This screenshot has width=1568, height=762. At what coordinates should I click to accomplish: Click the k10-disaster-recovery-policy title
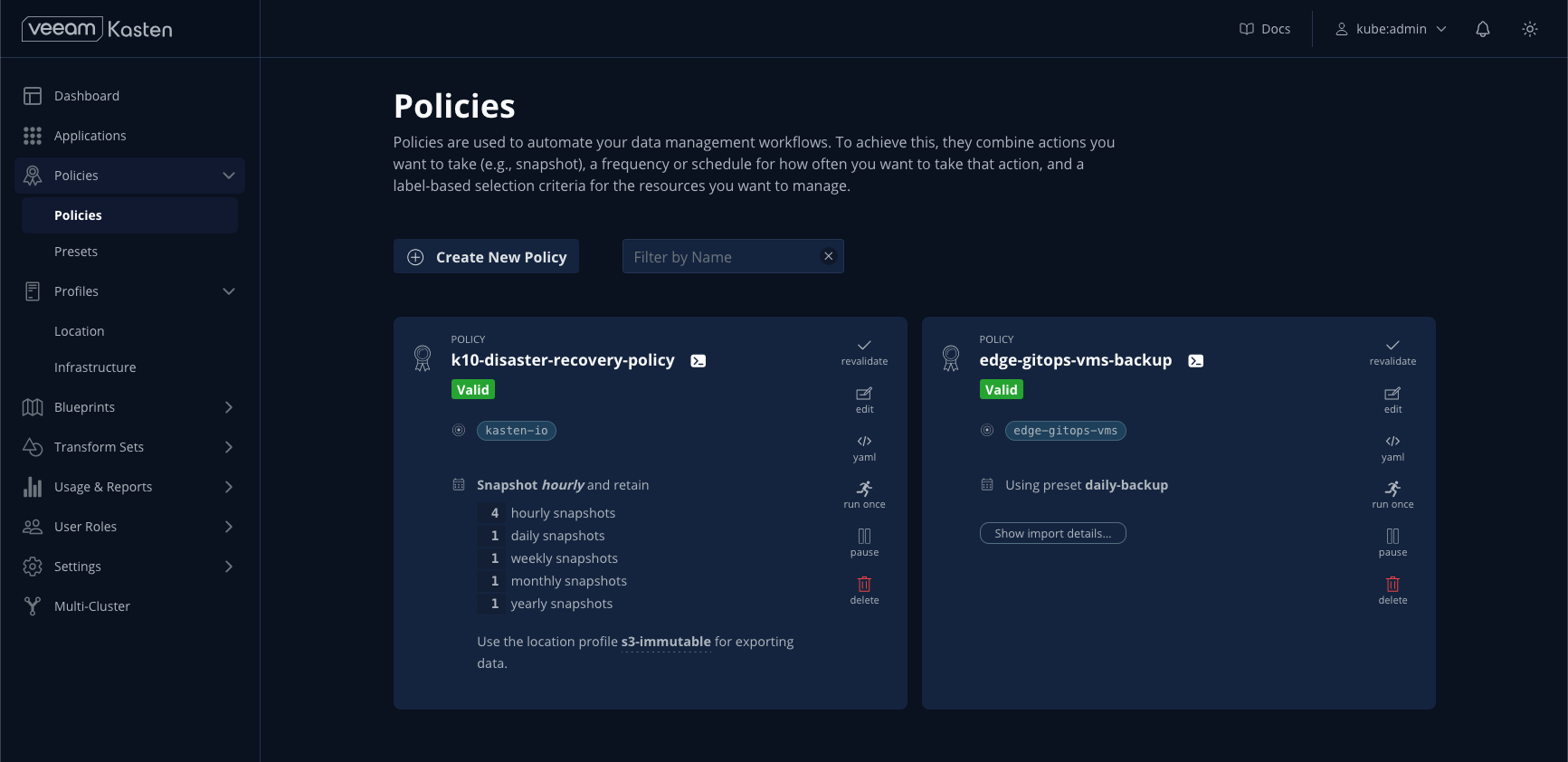[563, 360]
